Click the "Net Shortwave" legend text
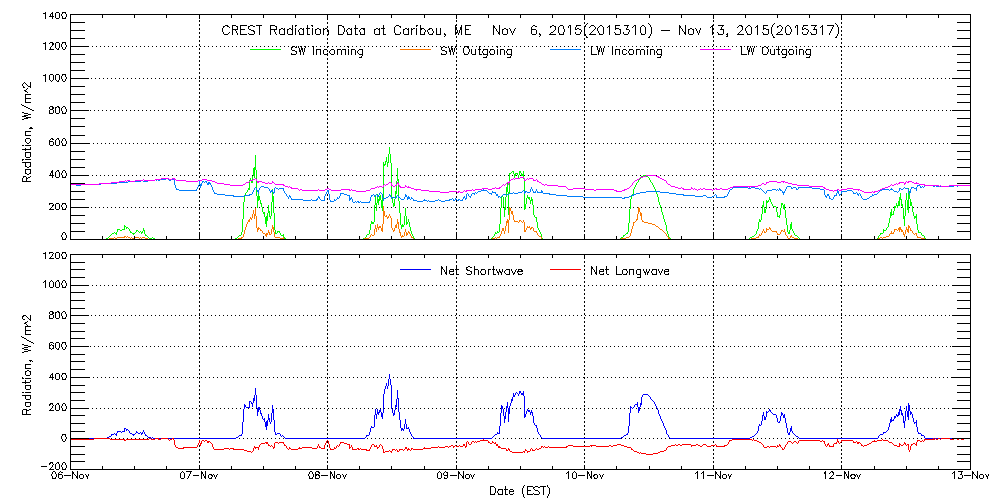Viewport: 1000px width, 500px height. (x=482, y=271)
